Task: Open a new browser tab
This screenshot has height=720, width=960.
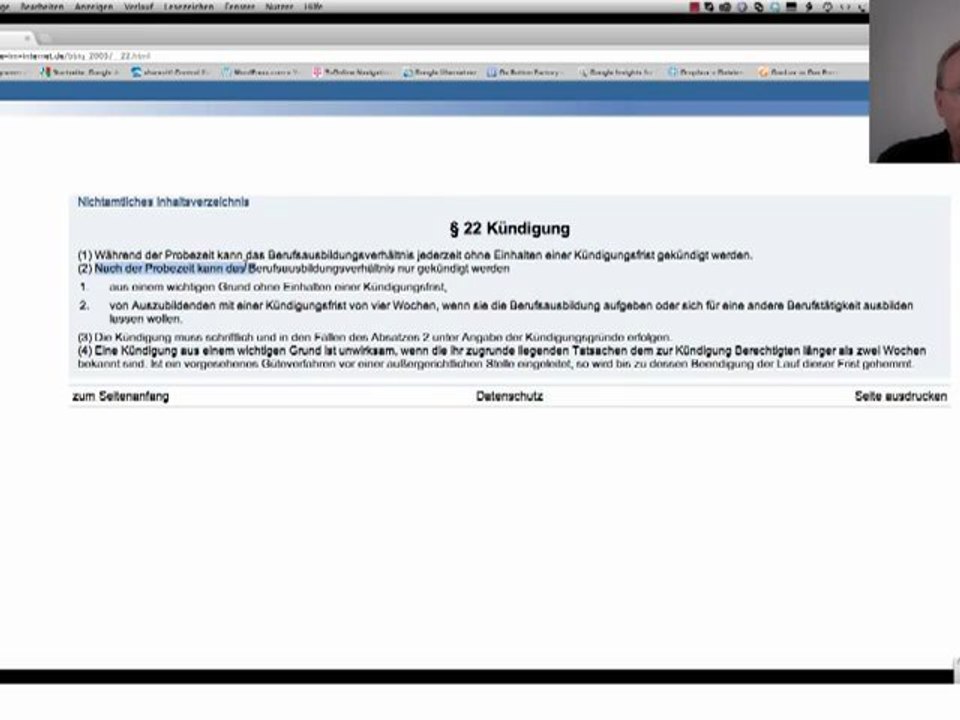Action: (x=45, y=38)
